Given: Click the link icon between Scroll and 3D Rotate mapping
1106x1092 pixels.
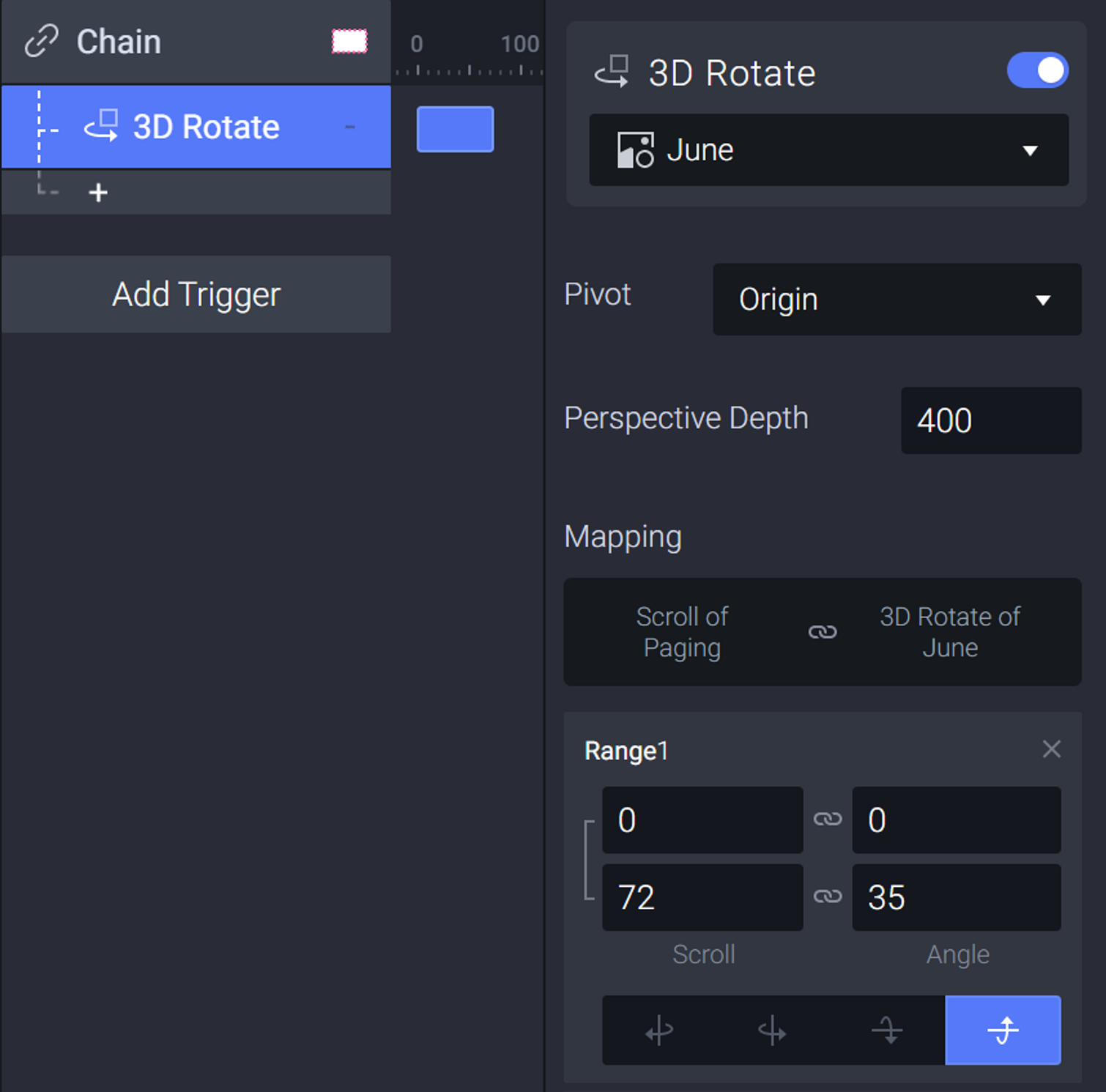Looking at the screenshot, I should pyautogui.click(x=822, y=632).
